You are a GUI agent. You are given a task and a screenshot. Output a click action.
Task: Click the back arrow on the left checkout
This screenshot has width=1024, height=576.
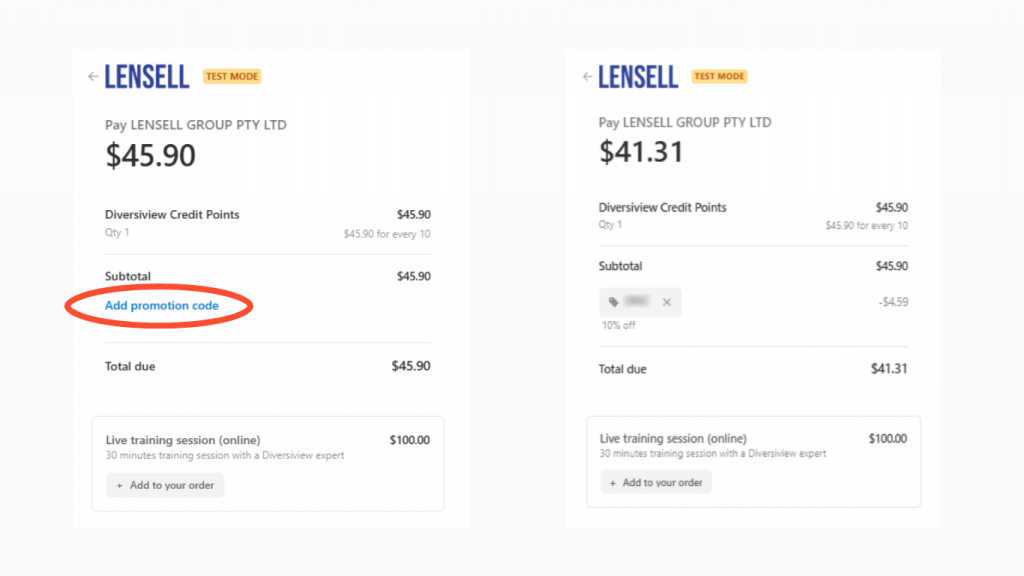click(x=92, y=76)
